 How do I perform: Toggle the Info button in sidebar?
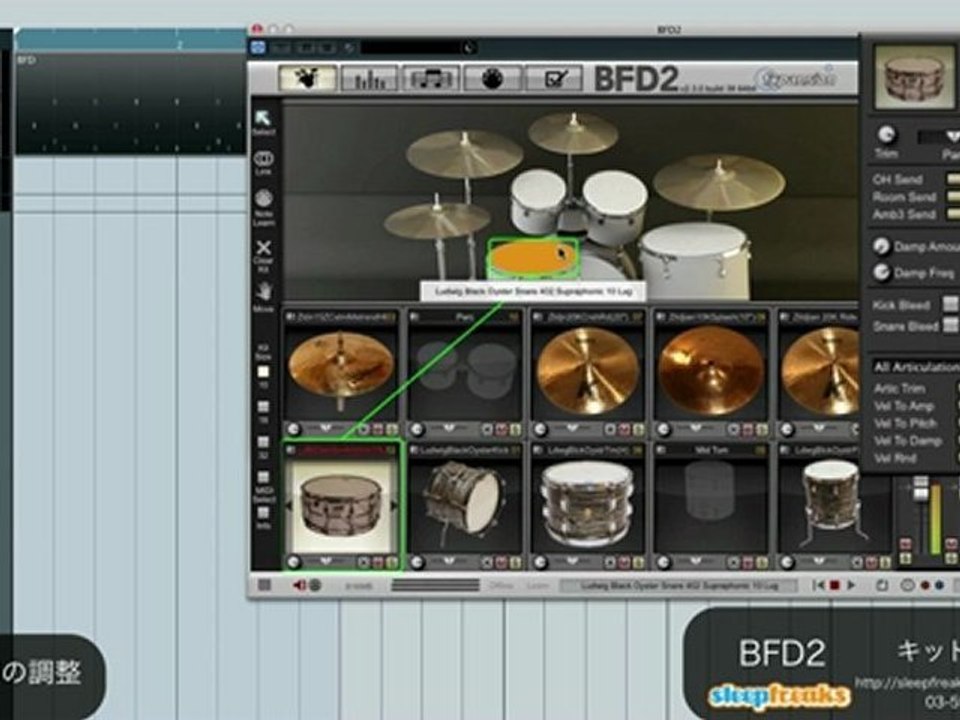263,513
